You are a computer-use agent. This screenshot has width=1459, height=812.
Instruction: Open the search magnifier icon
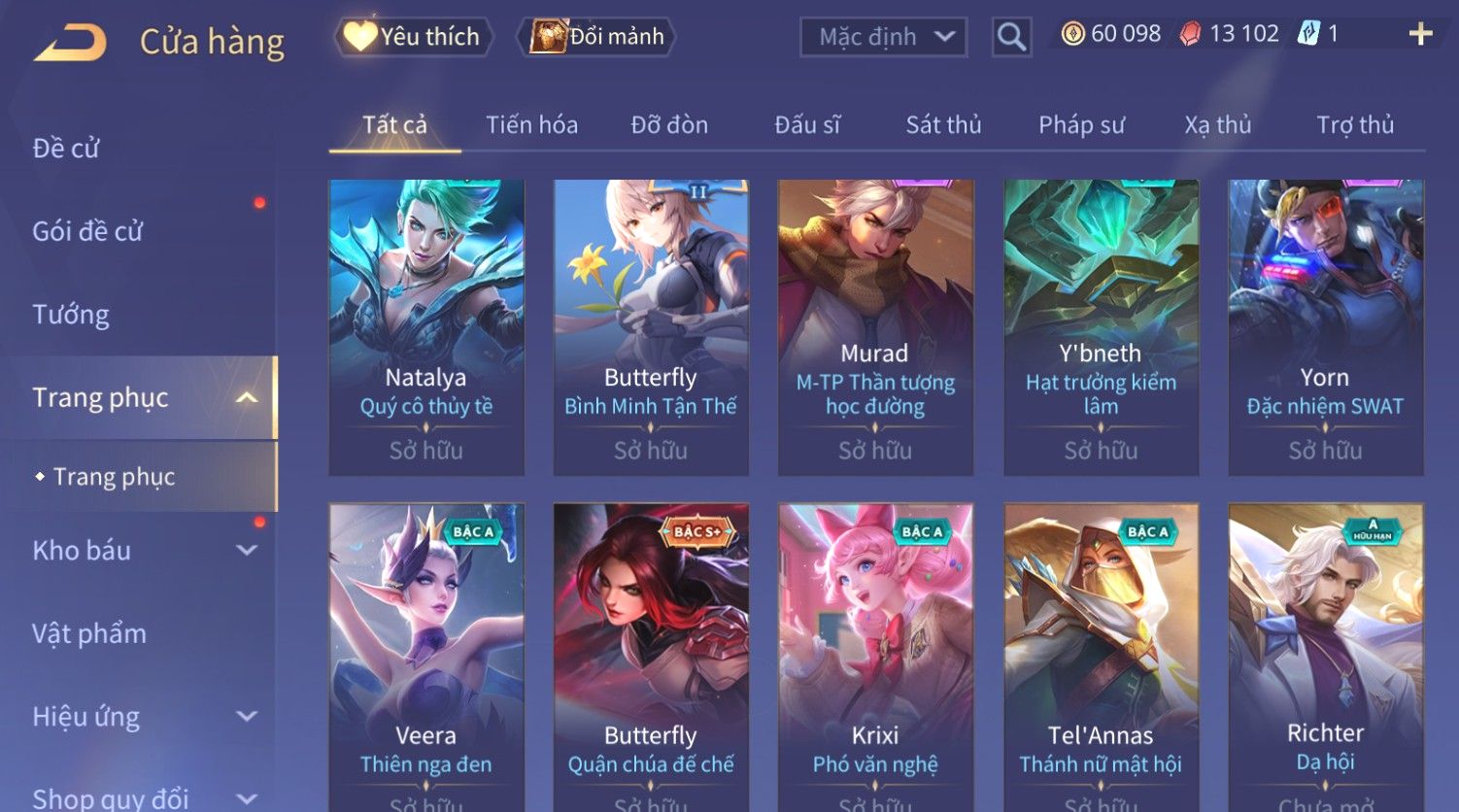[x=1011, y=38]
